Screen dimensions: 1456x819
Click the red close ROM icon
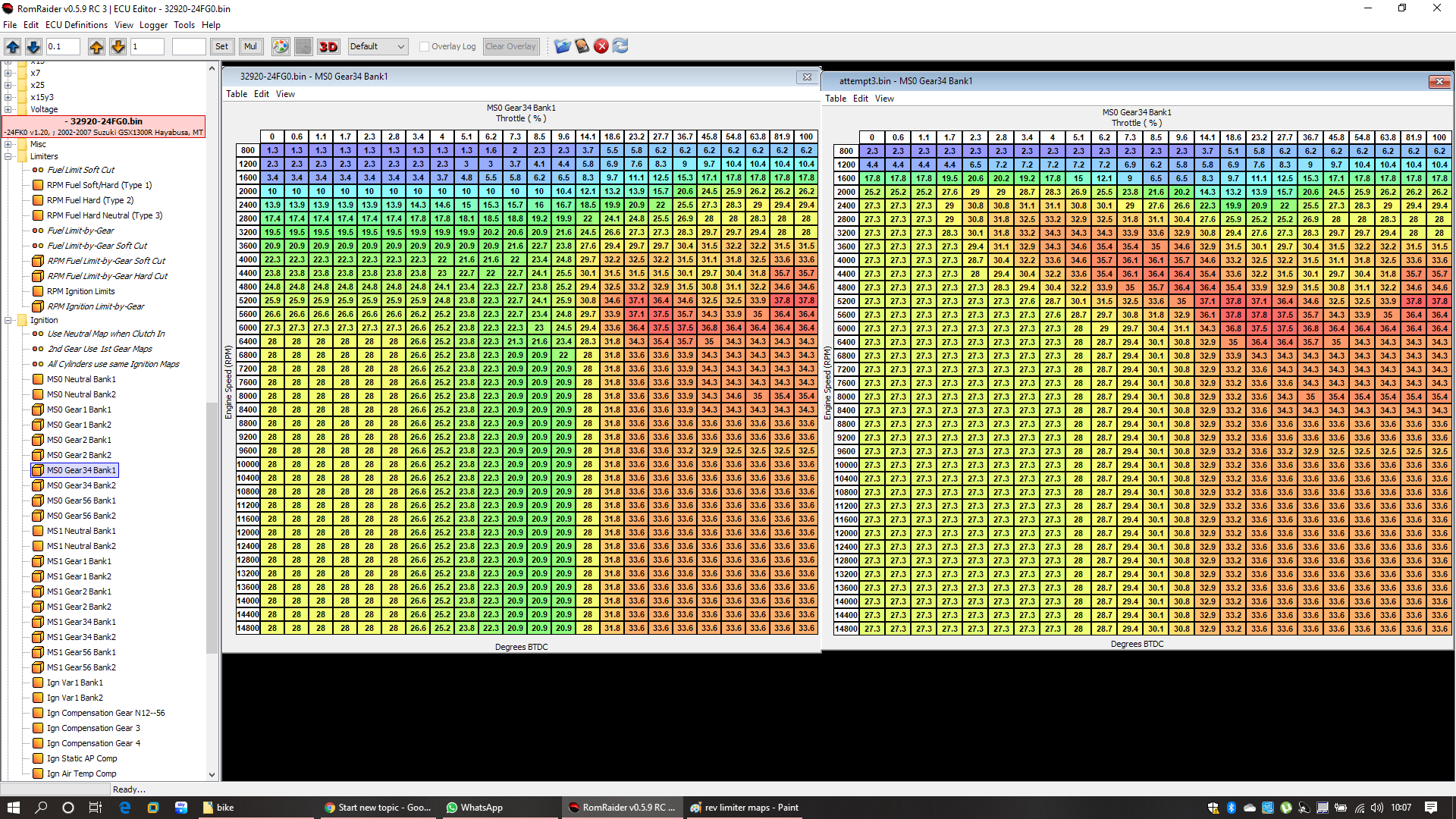tap(601, 46)
